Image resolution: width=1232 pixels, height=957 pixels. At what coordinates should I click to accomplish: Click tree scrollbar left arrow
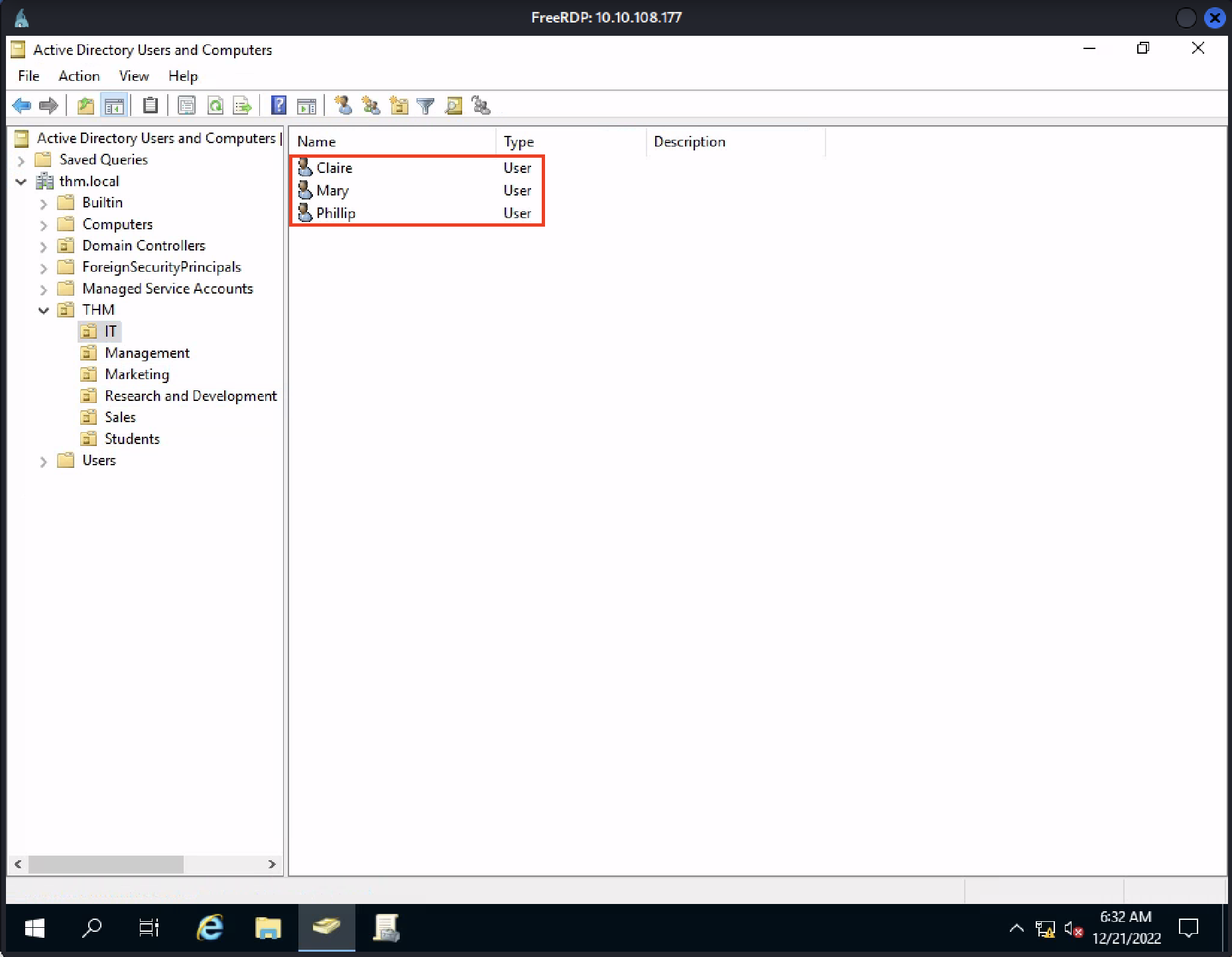point(19,864)
